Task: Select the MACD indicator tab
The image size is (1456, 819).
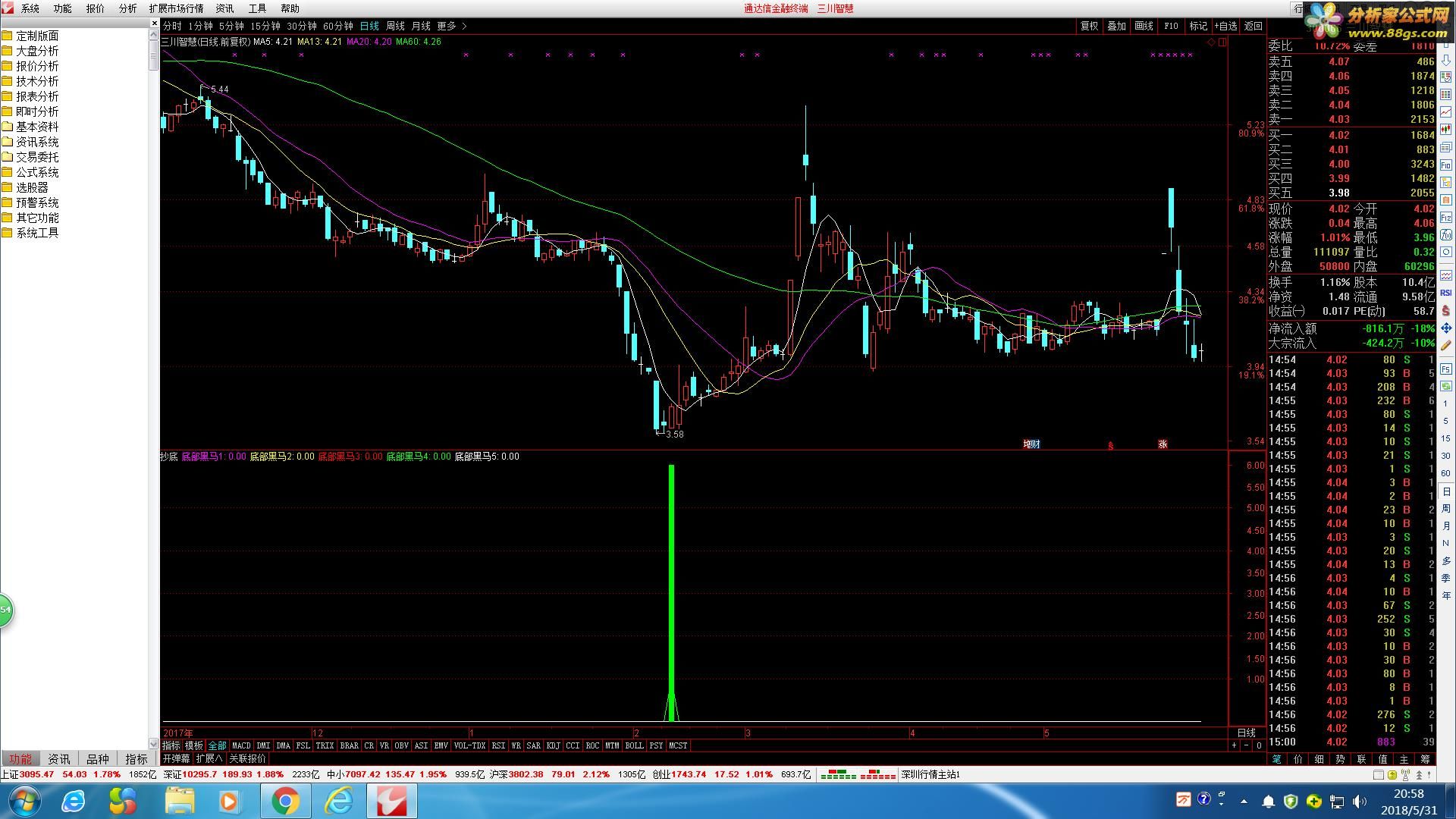Action: click(x=241, y=745)
